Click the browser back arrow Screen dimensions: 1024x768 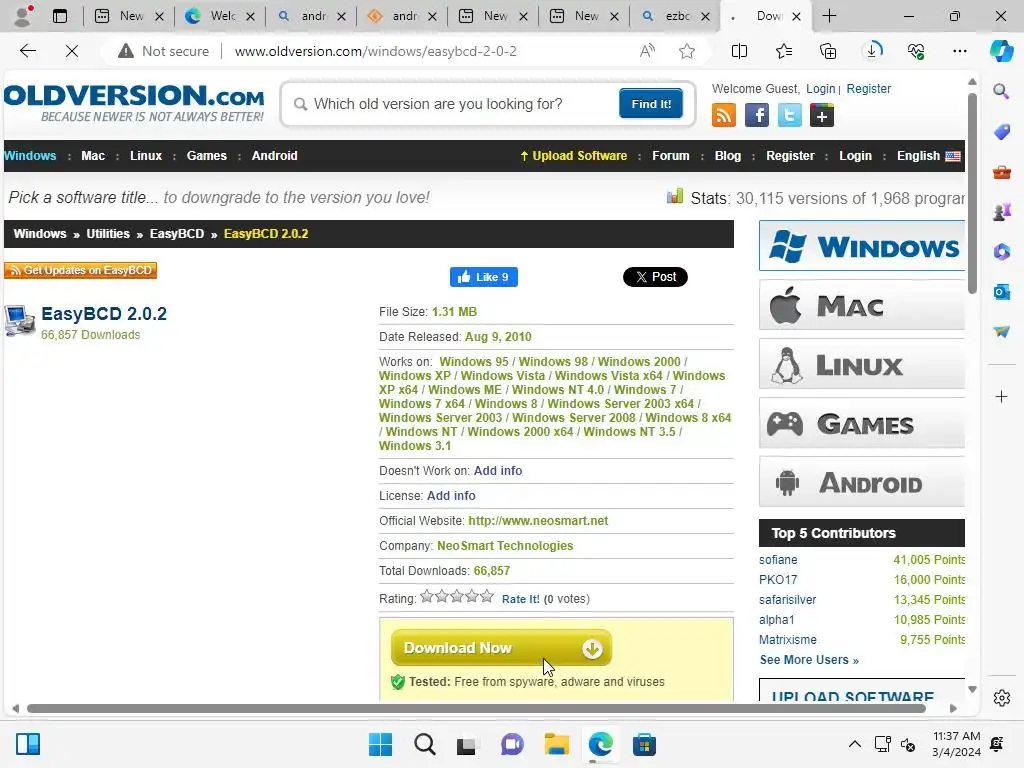click(27, 51)
